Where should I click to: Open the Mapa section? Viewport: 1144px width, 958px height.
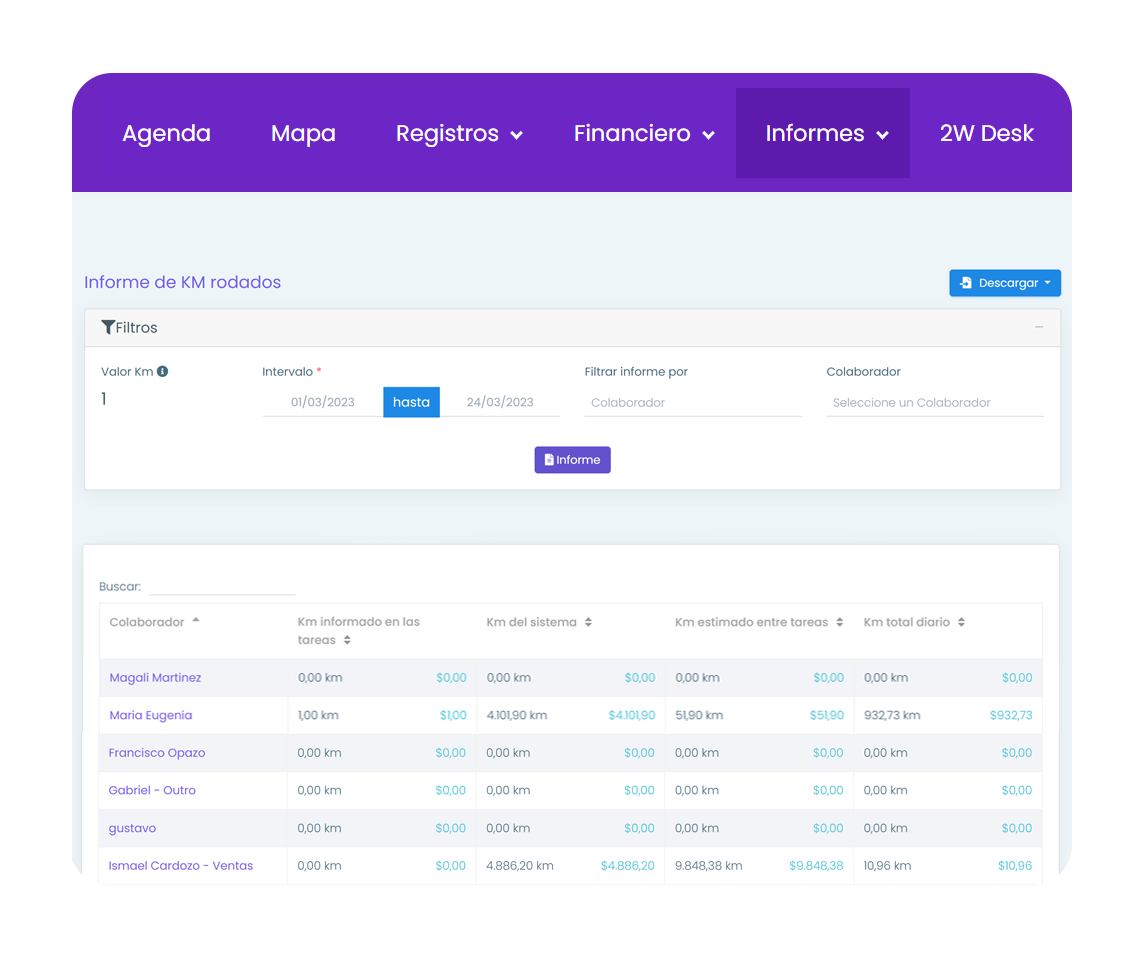tap(303, 134)
